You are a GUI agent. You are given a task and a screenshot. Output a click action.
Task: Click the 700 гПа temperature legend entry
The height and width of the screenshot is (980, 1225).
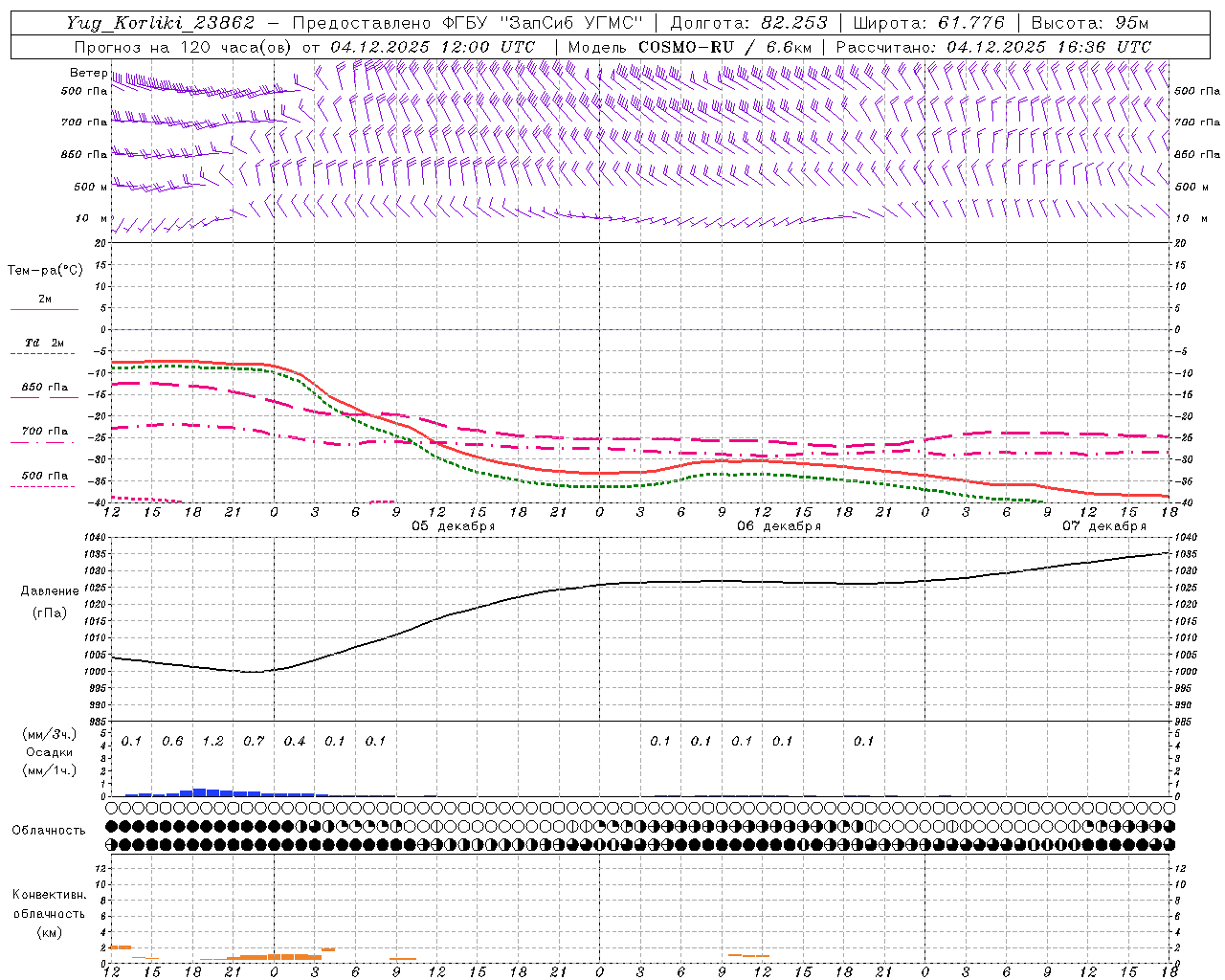click(44, 434)
